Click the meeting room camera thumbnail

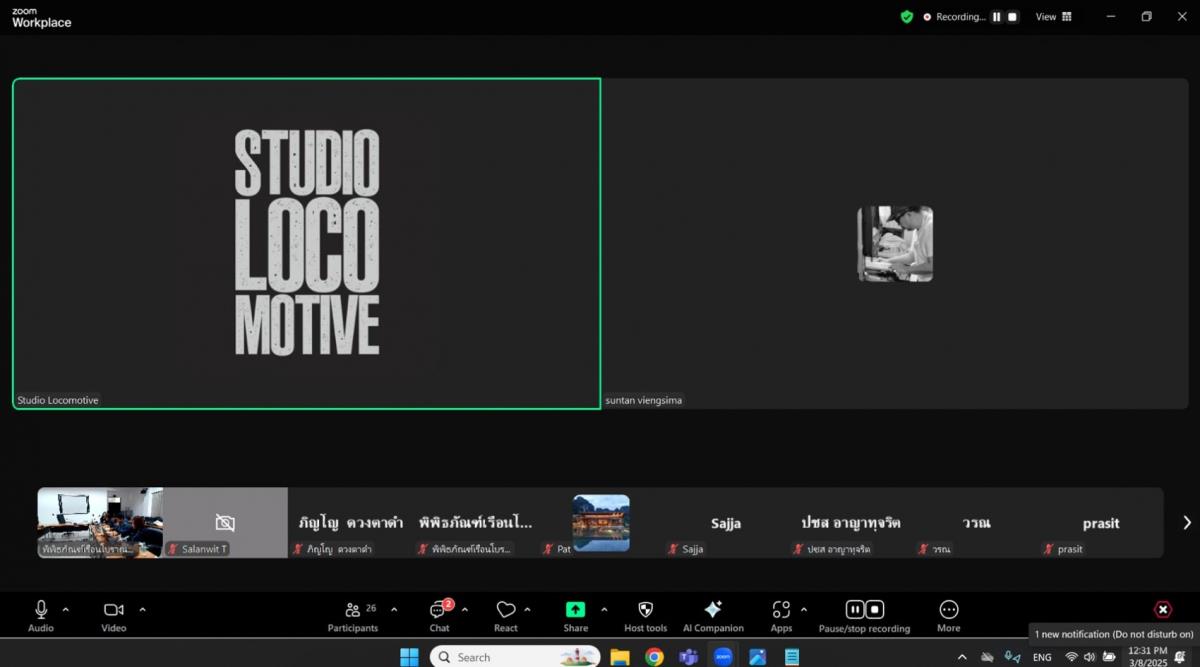(100, 522)
